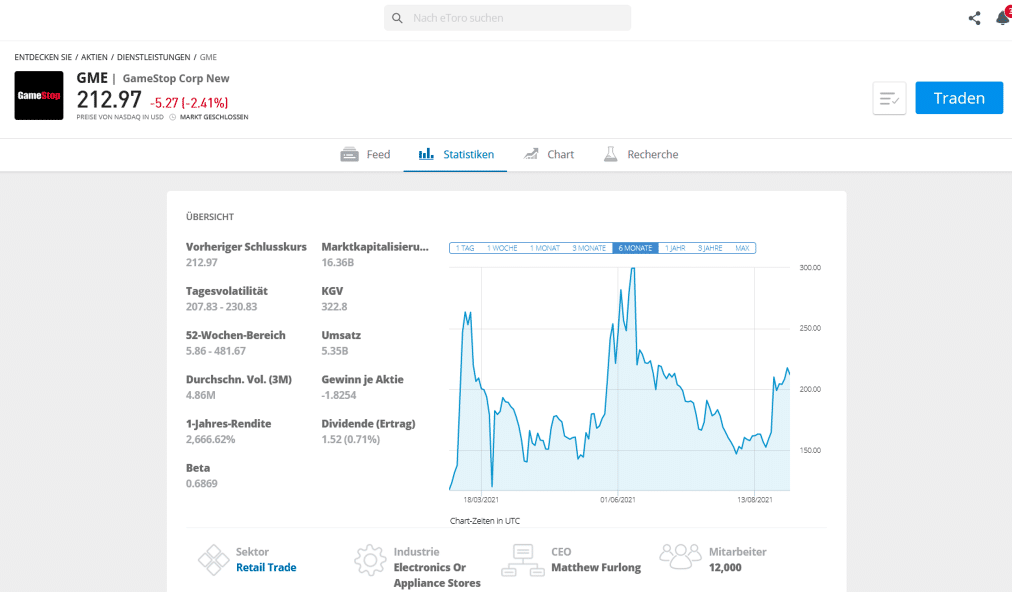Click Gewinn je Aktie value -1.8254

[x=339, y=395]
